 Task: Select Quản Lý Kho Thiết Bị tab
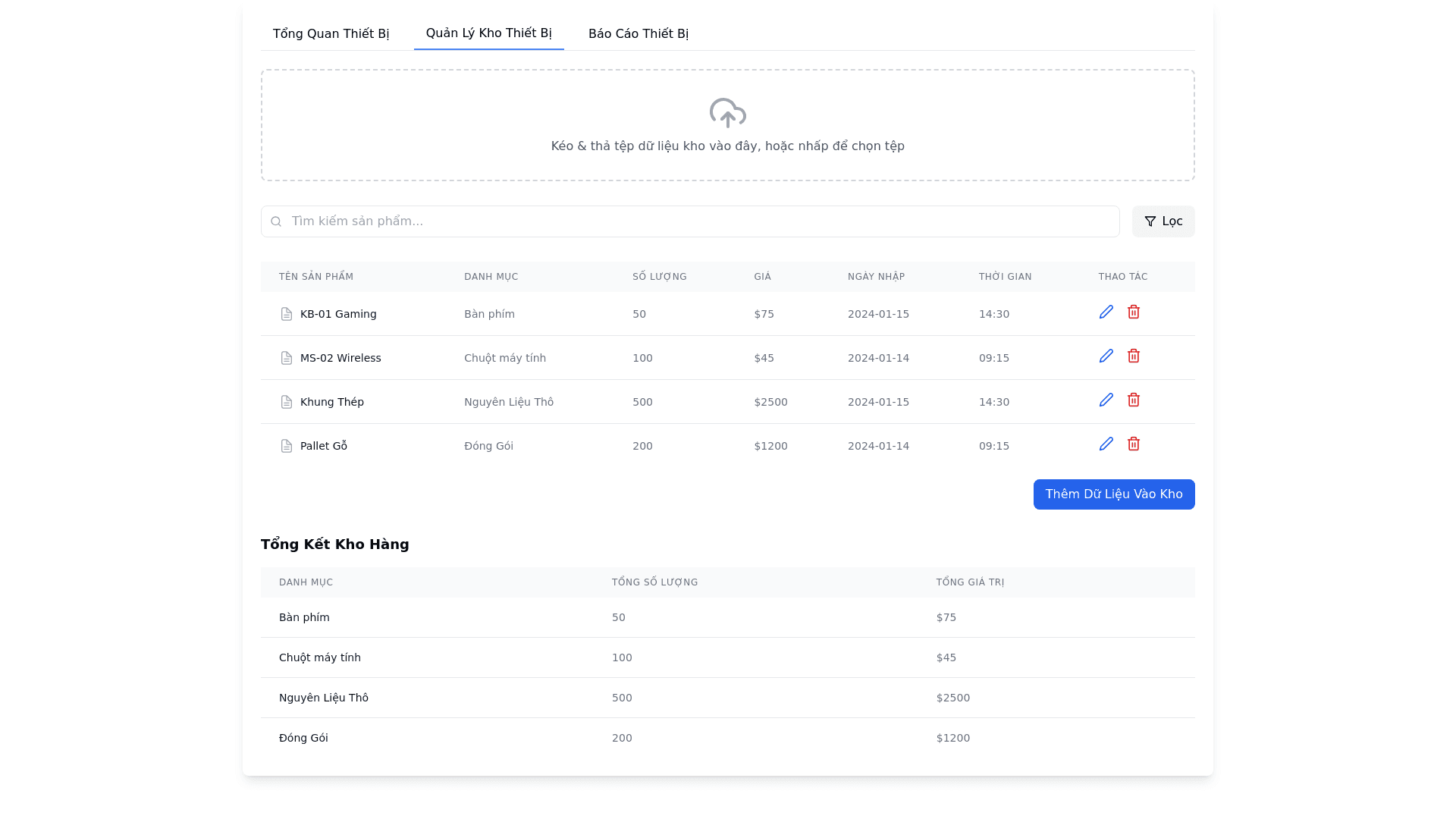click(x=488, y=33)
